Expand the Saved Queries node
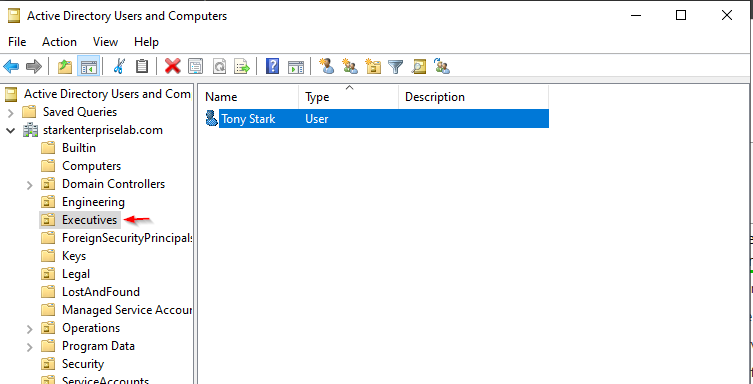This screenshot has width=753, height=384. pos(11,113)
